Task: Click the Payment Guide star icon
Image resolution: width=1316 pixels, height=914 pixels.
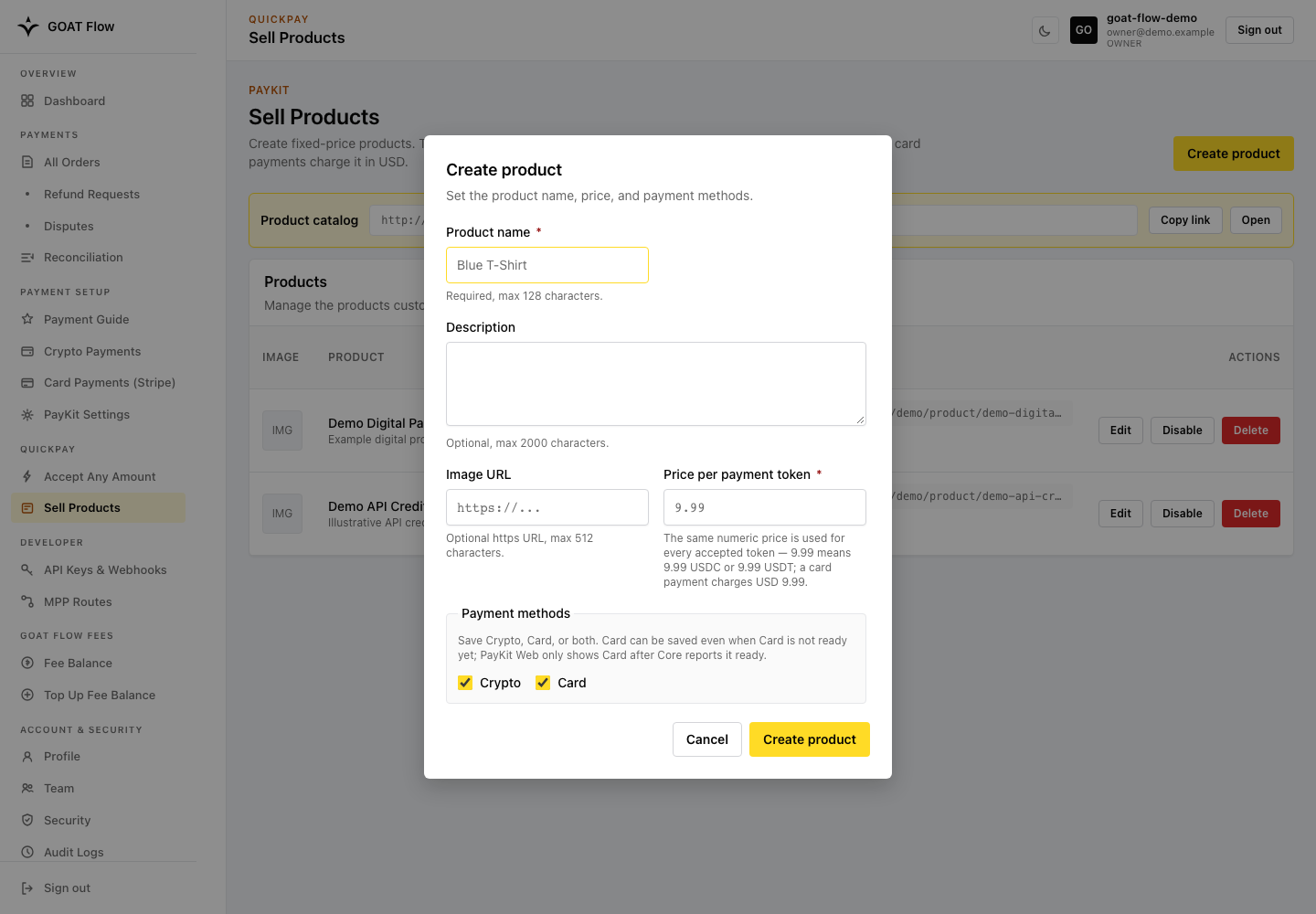Action: pyautogui.click(x=27, y=320)
